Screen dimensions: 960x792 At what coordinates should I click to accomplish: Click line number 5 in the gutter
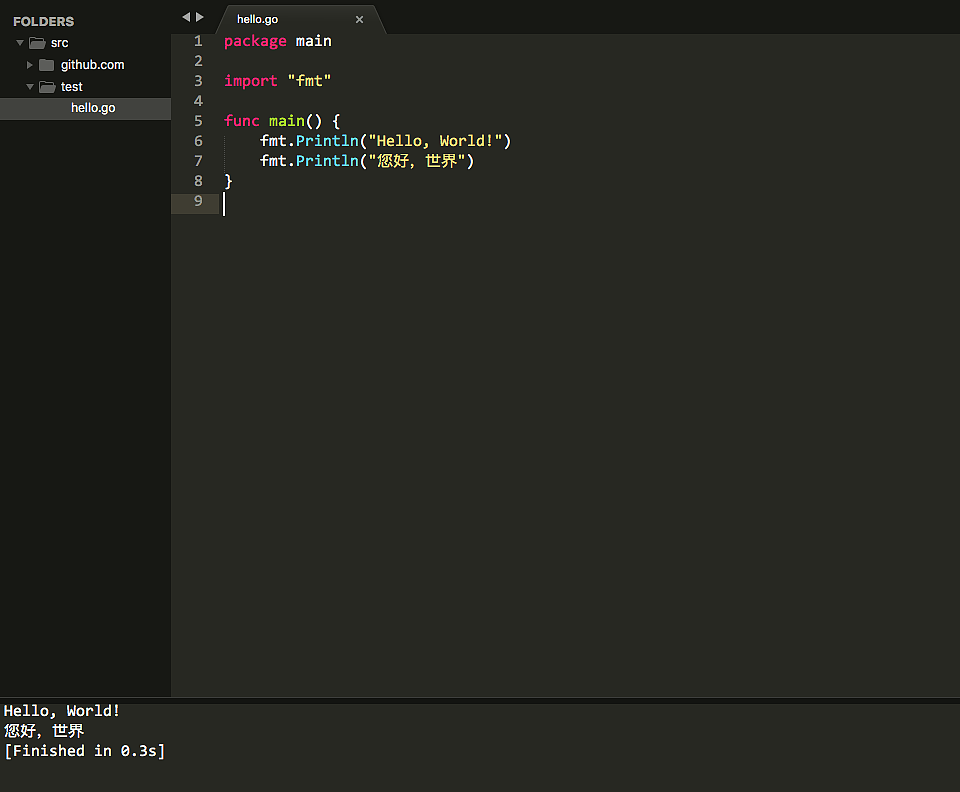tap(198, 121)
